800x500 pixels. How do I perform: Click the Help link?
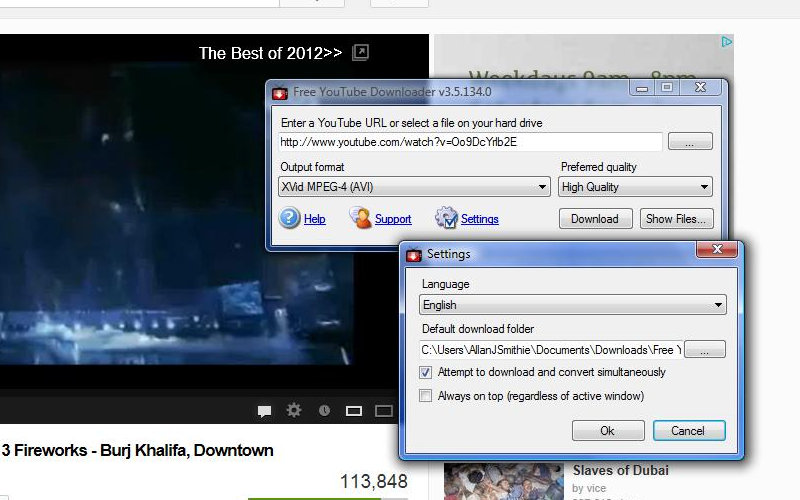pyautogui.click(x=315, y=219)
